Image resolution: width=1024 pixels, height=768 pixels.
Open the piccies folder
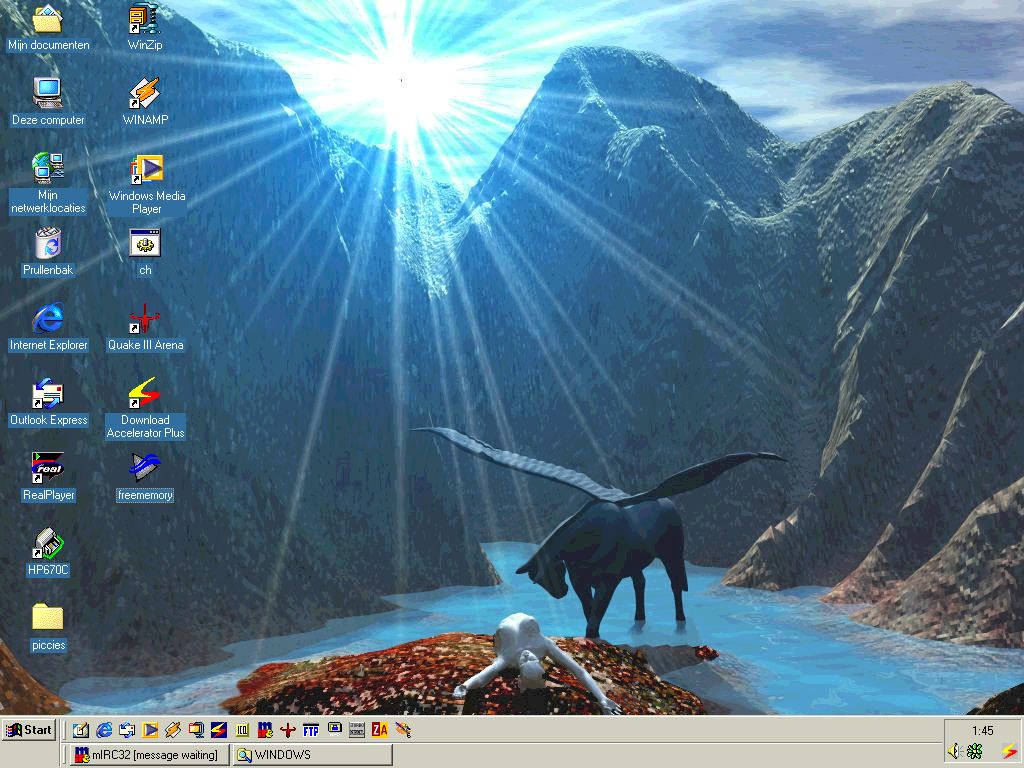point(48,619)
